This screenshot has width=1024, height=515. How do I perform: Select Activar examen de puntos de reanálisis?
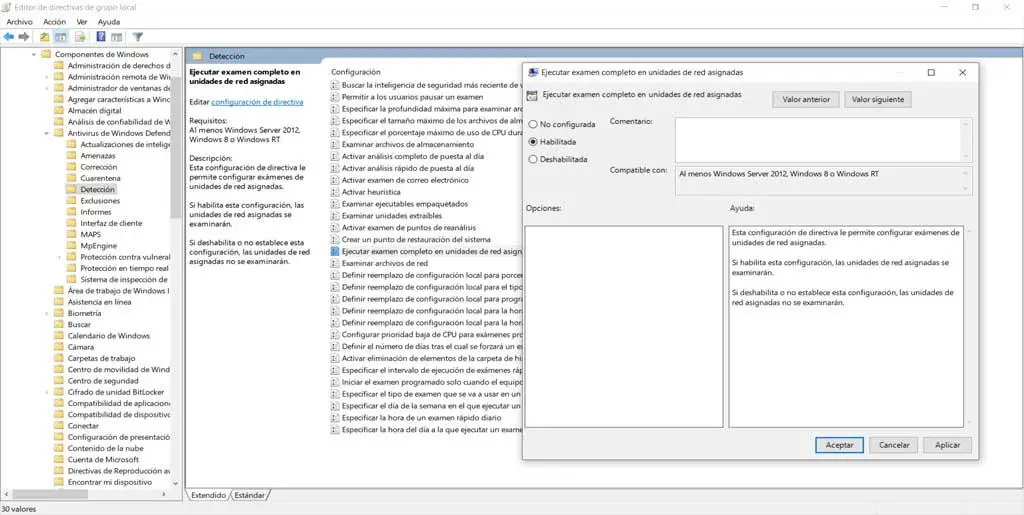pyautogui.click(x=409, y=228)
